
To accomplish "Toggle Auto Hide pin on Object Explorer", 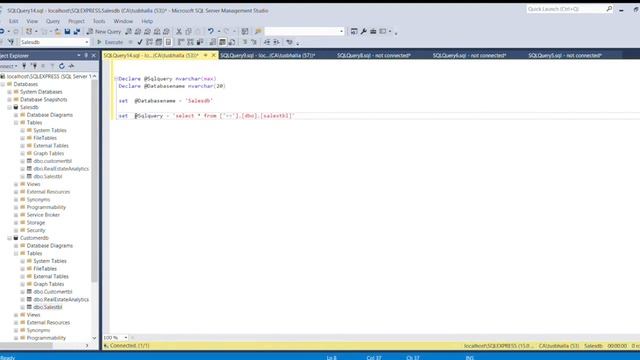I will pos(86,55).
